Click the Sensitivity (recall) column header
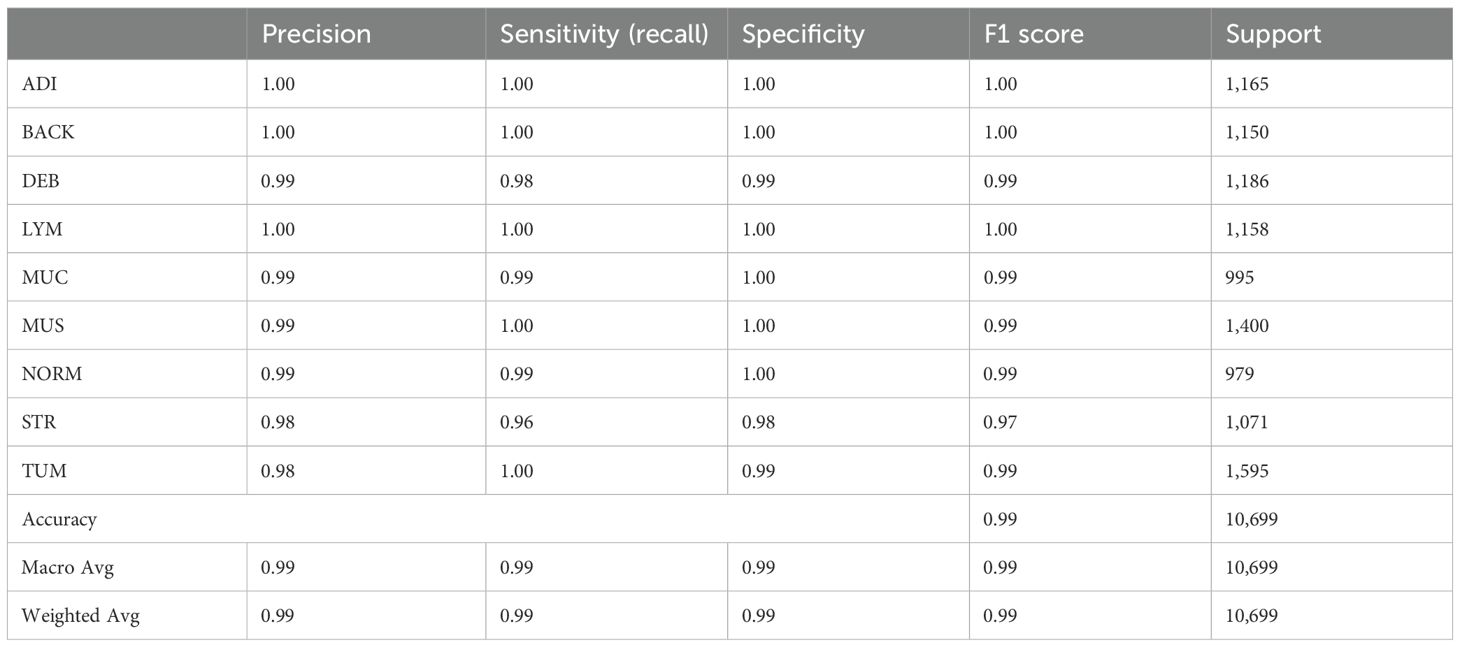Viewport: 1460px width, 647px height. [604, 34]
